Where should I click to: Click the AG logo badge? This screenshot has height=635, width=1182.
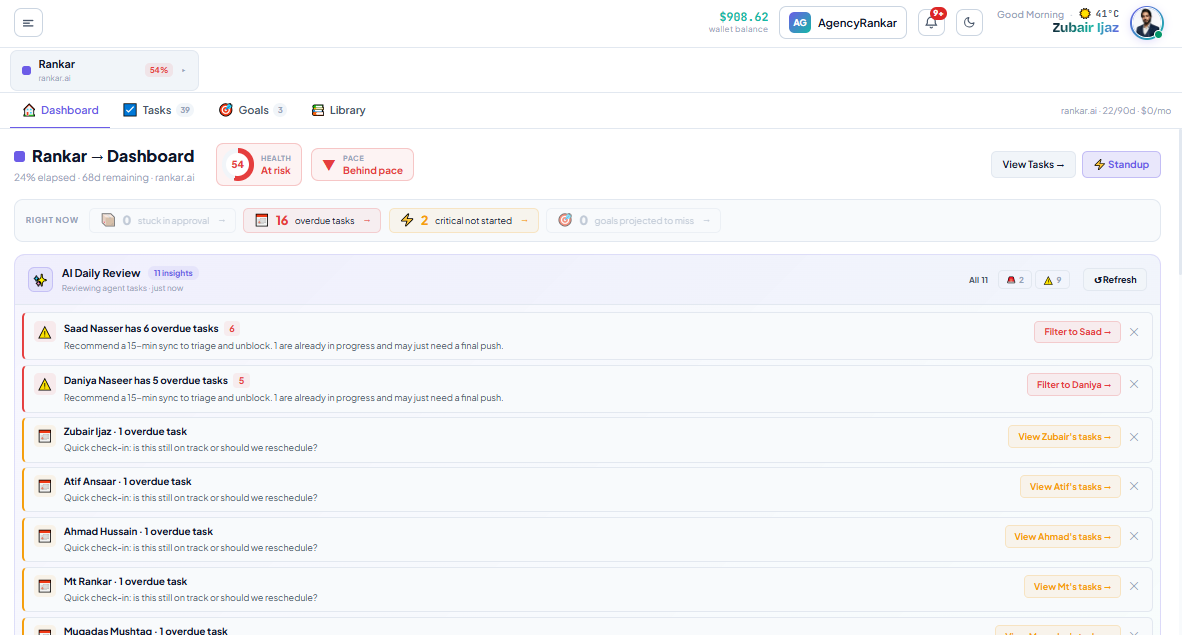click(800, 23)
